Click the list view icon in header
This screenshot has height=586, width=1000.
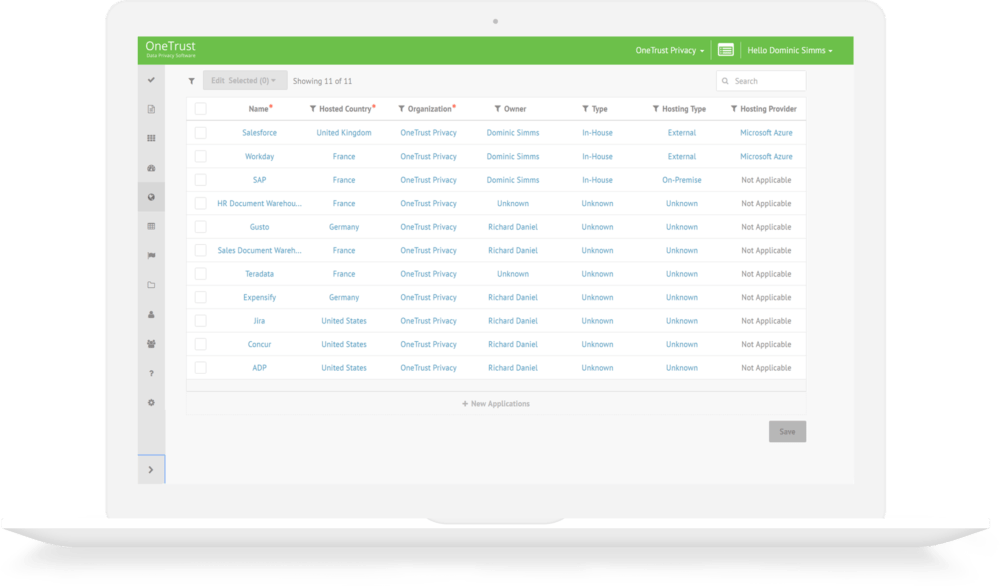coord(726,50)
